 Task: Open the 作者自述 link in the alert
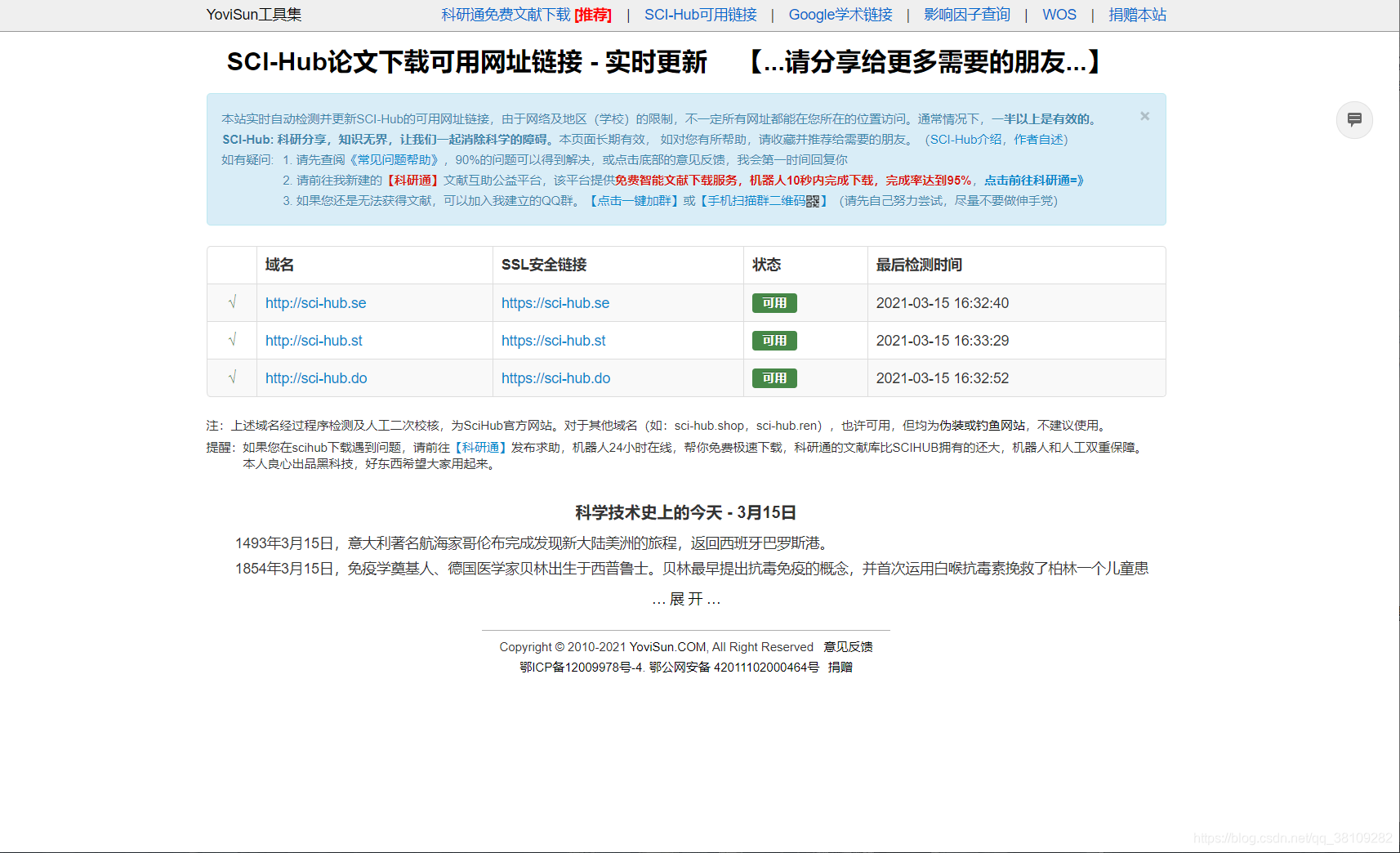pos(1038,140)
